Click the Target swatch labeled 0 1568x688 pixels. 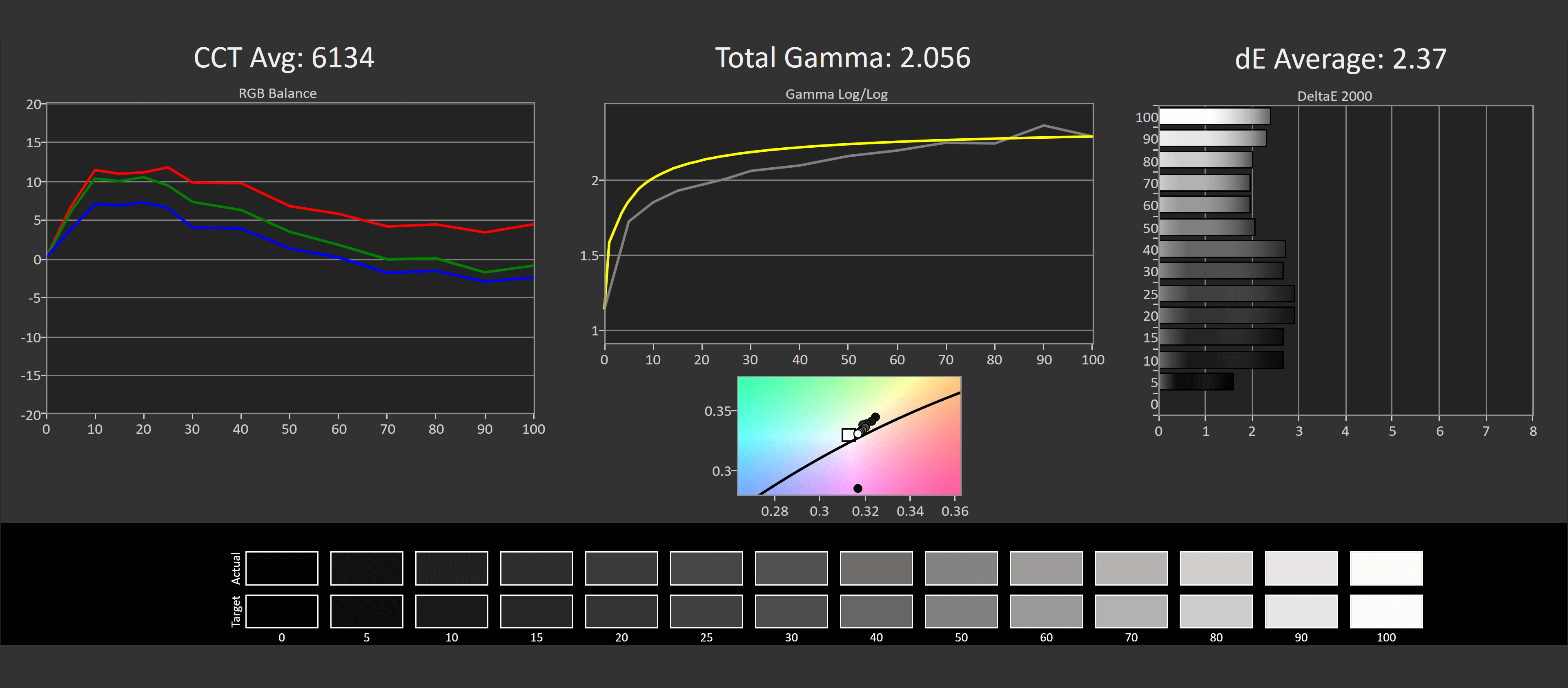tap(281, 611)
